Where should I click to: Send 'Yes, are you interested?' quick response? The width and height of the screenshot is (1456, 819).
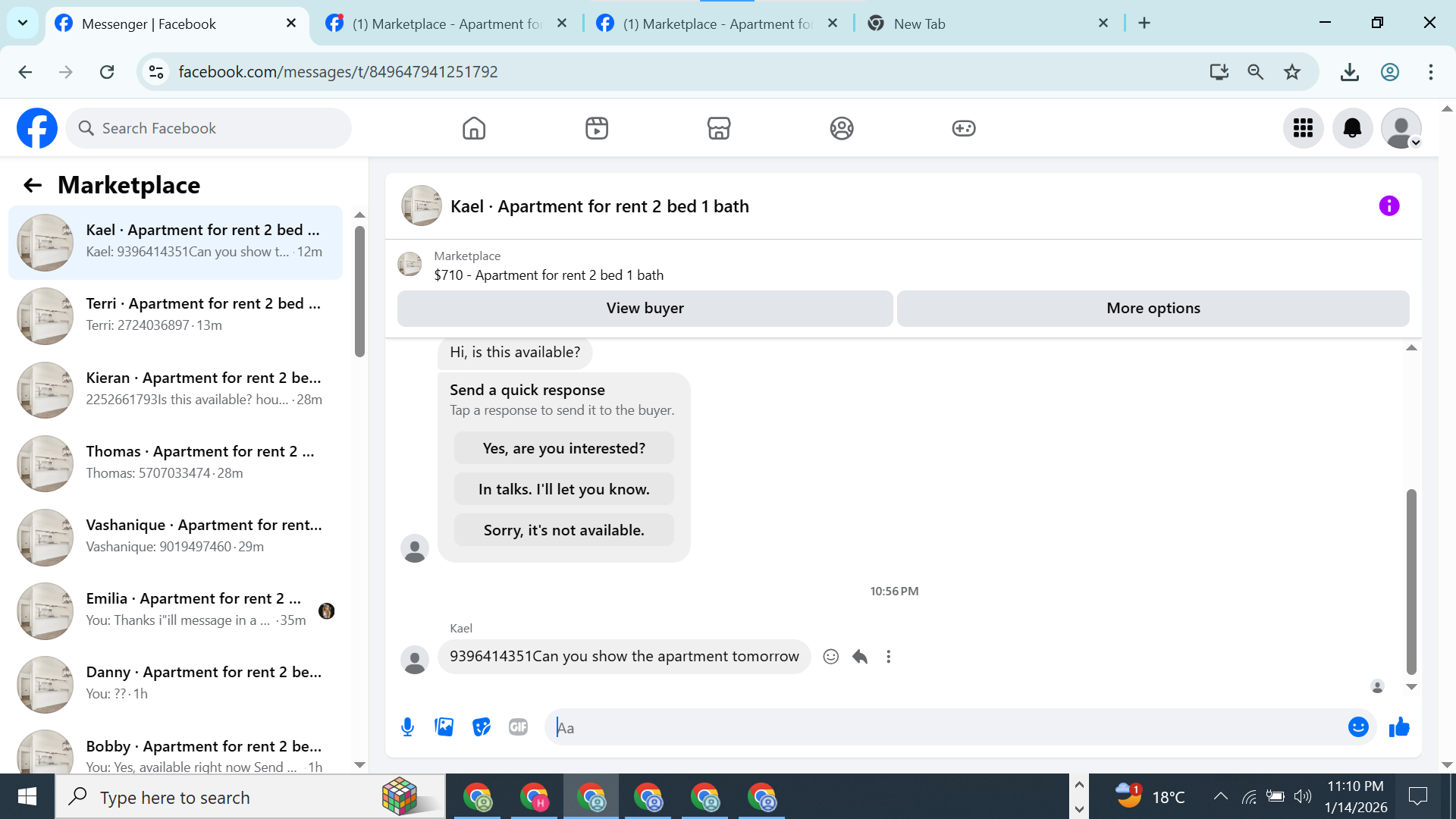(x=563, y=448)
